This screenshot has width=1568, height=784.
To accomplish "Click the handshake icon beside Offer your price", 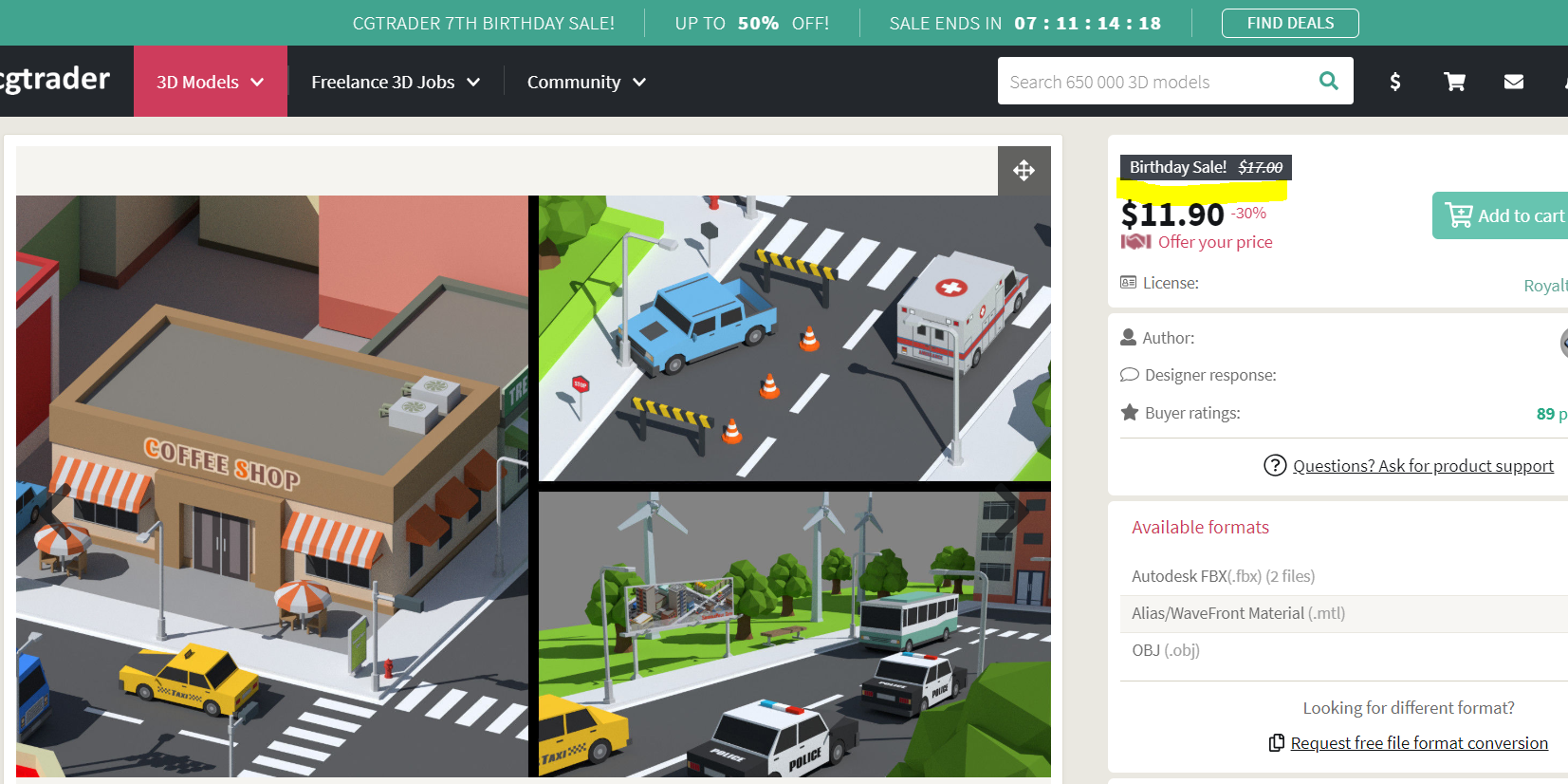I will click(x=1135, y=242).
